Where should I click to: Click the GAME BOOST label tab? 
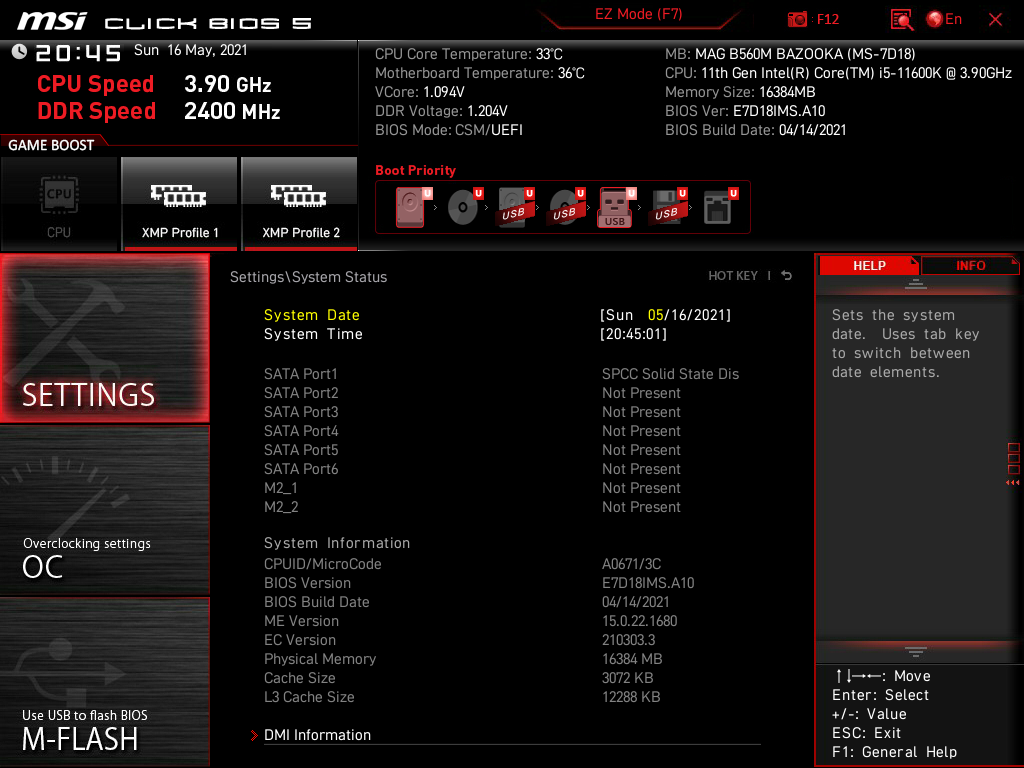tap(51, 144)
